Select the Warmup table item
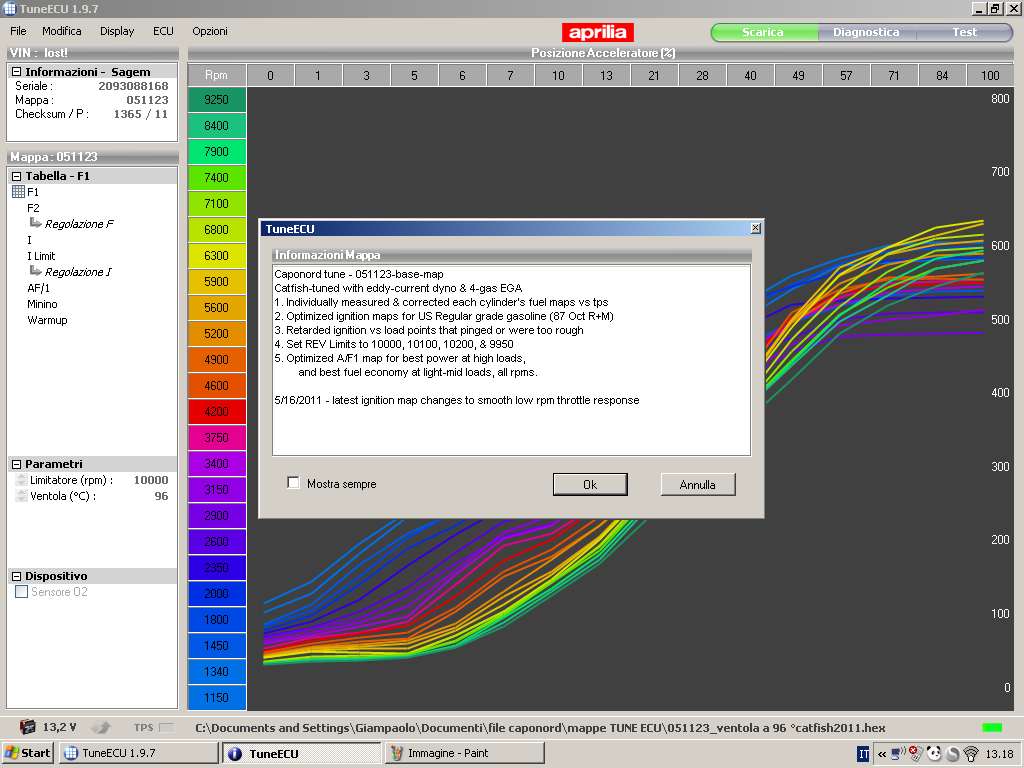 [x=47, y=320]
